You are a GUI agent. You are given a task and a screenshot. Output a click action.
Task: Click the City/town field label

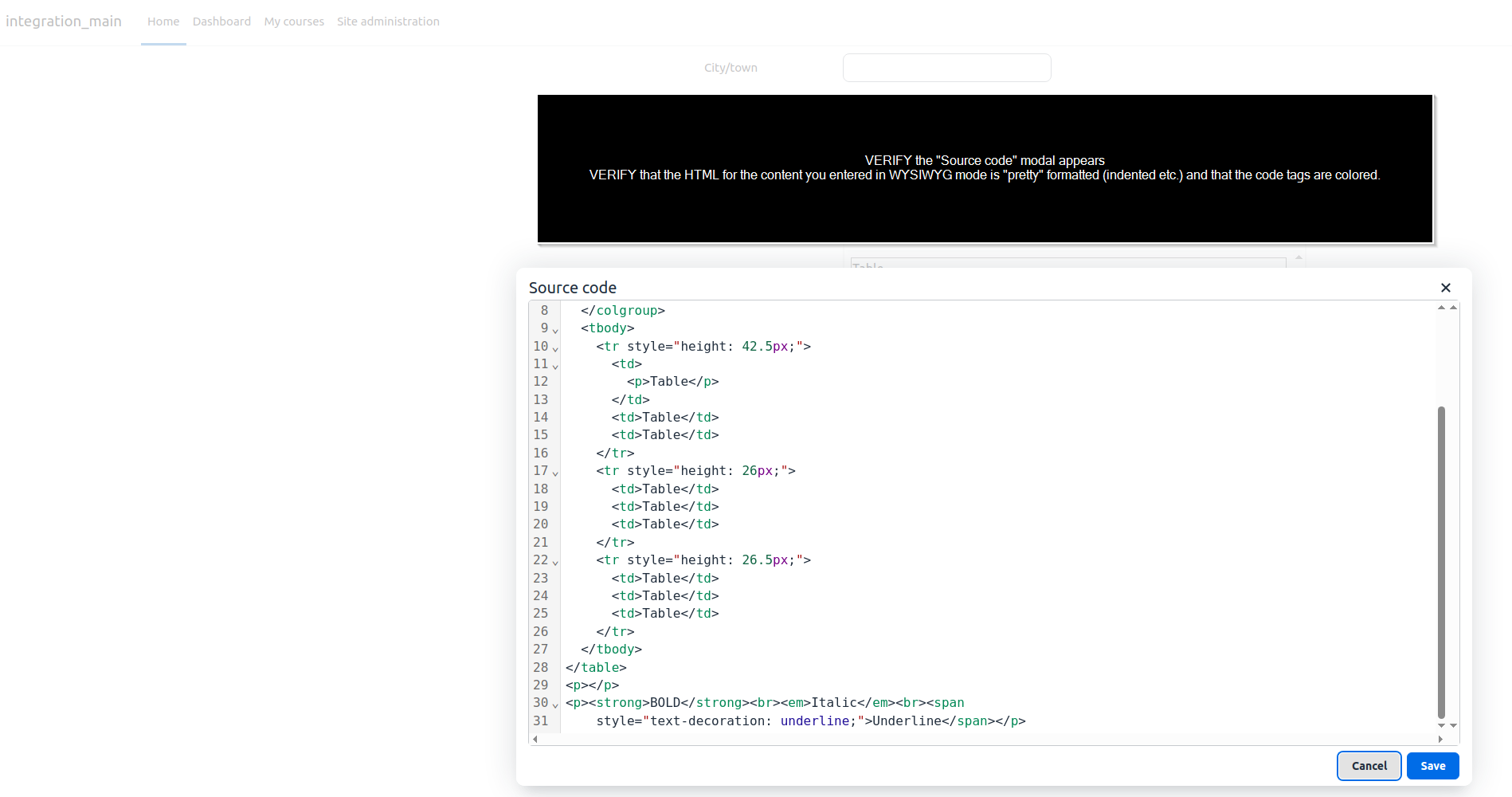[731, 68]
